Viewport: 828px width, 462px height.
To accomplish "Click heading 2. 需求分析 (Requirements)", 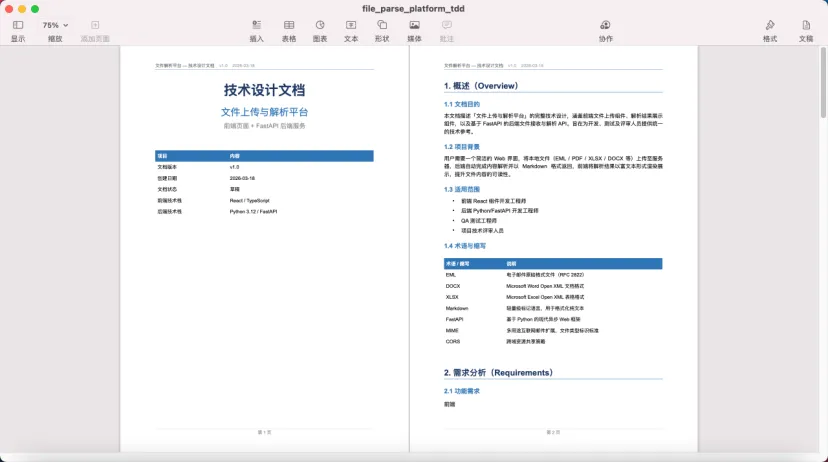I will (x=498, y=372).
